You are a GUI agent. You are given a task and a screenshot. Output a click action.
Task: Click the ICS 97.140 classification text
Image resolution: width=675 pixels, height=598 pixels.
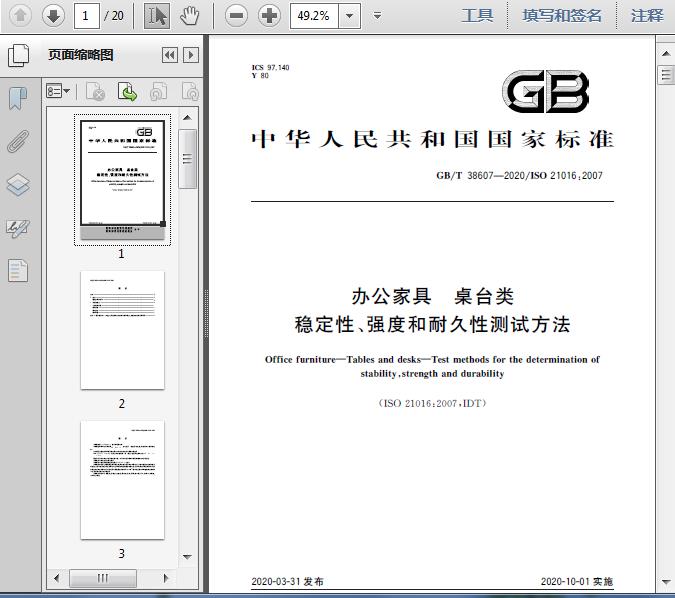click(270, 68)
